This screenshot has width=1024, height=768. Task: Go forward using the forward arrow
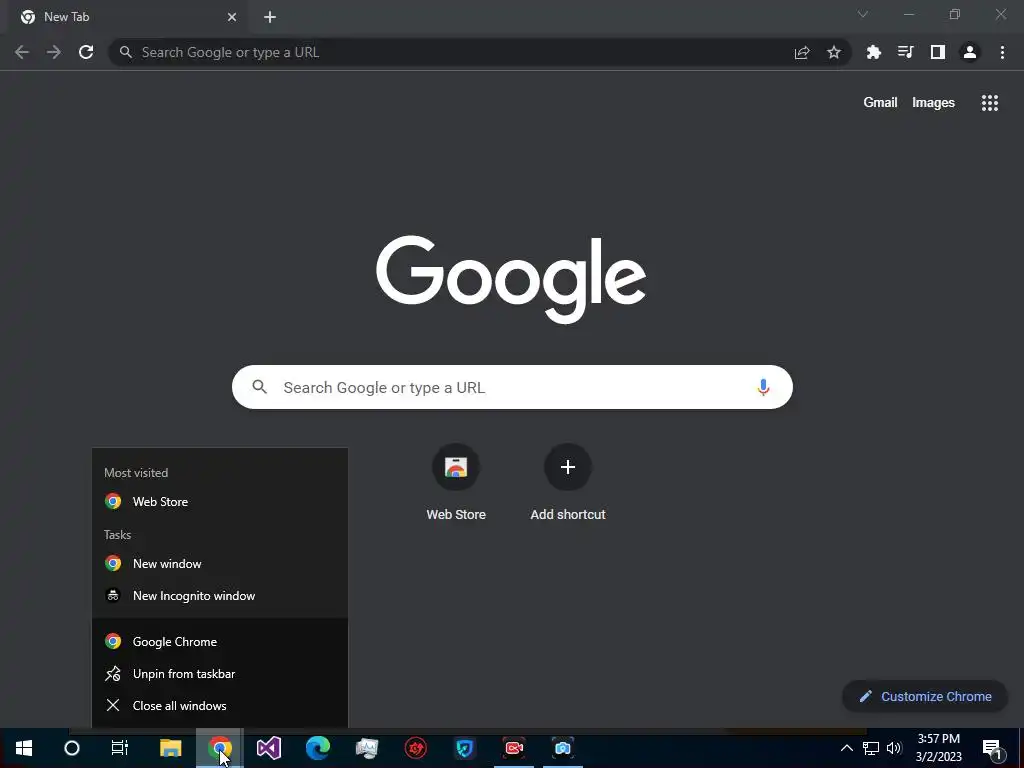54,52
